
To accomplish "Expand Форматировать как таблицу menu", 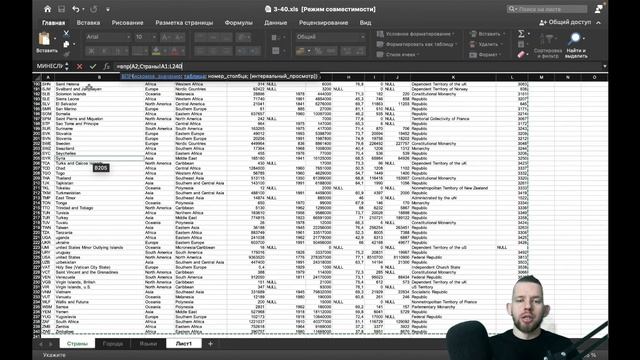I will (417, 44).
